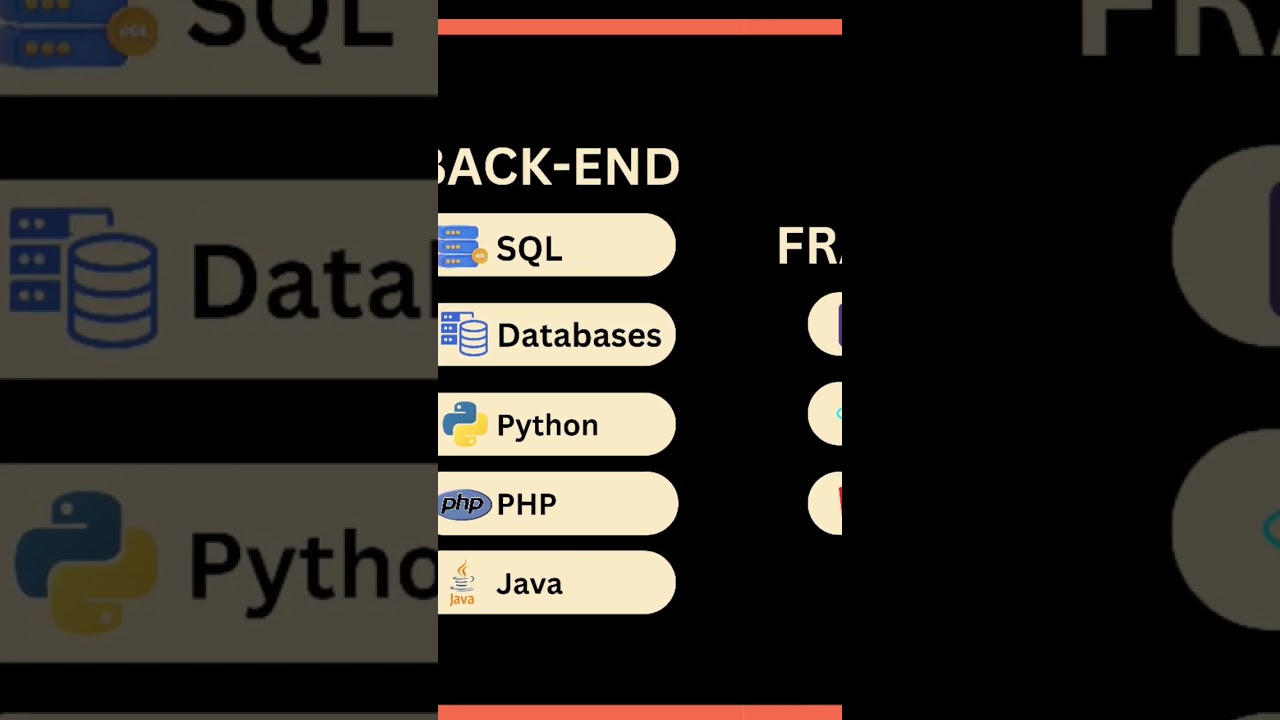Select the Databases text label
The height and width of the screenshot is (720, 1280).
[579, 335]
